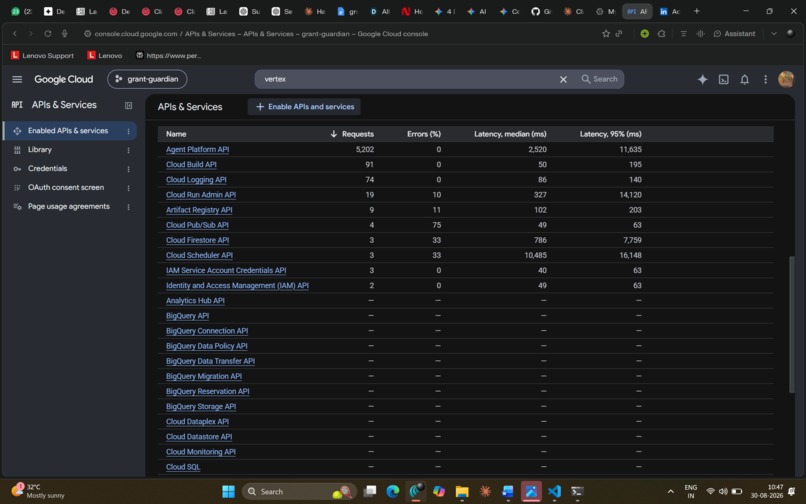
Task: Launch Microsoft Edge from taskbar
Action: click(393, 492)
